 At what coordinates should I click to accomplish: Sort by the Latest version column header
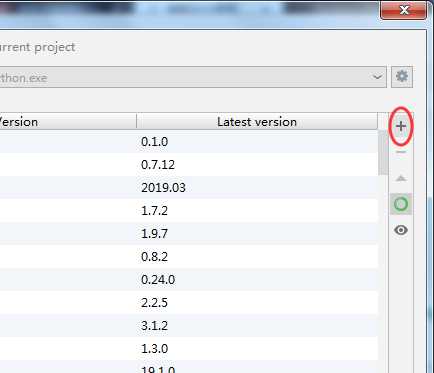pyautogui.click(x=257, y=122)
